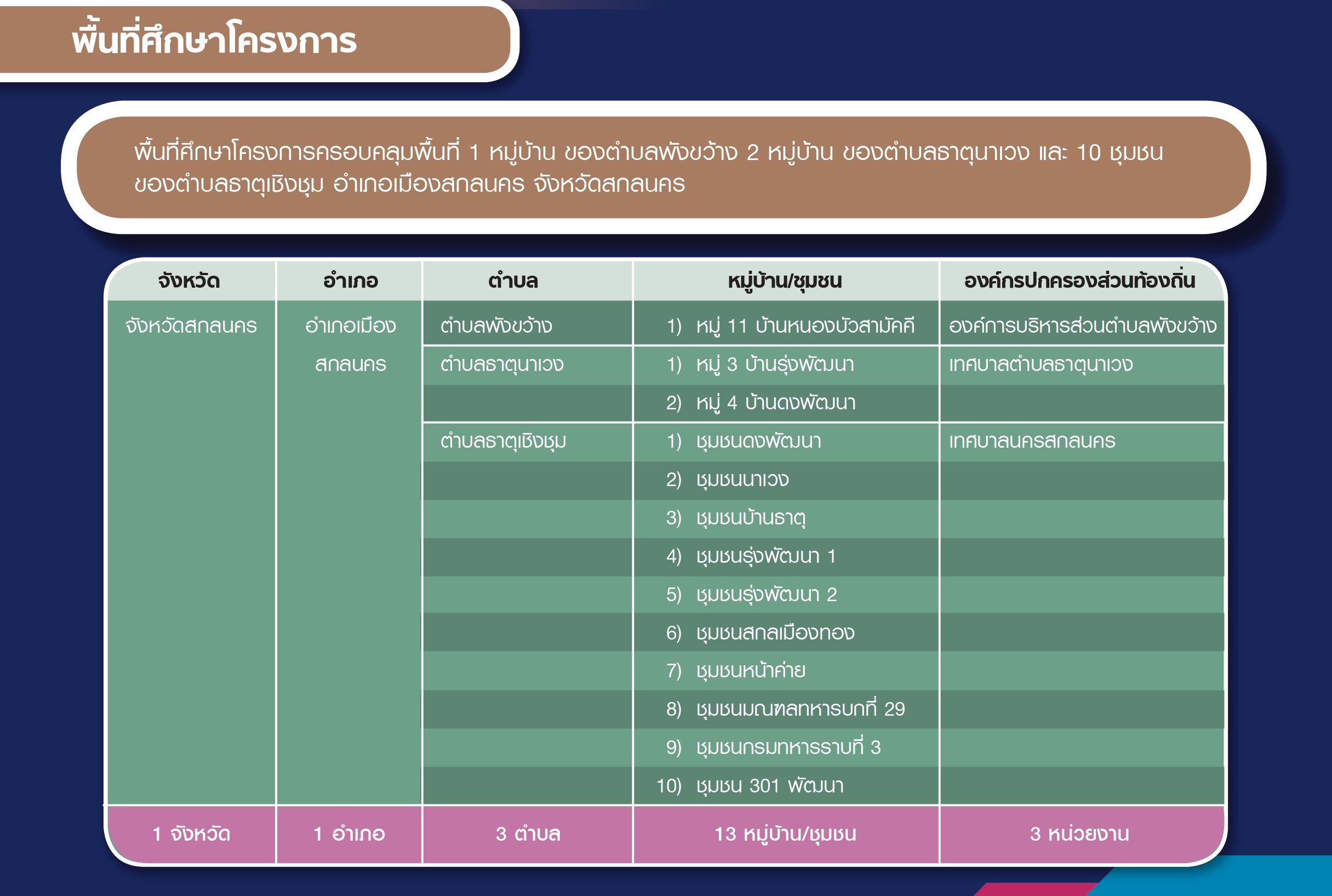Select หมู่ 4 บ้านดงพัฒนา row
1332x896 pixels.
(x=775, y=403)
